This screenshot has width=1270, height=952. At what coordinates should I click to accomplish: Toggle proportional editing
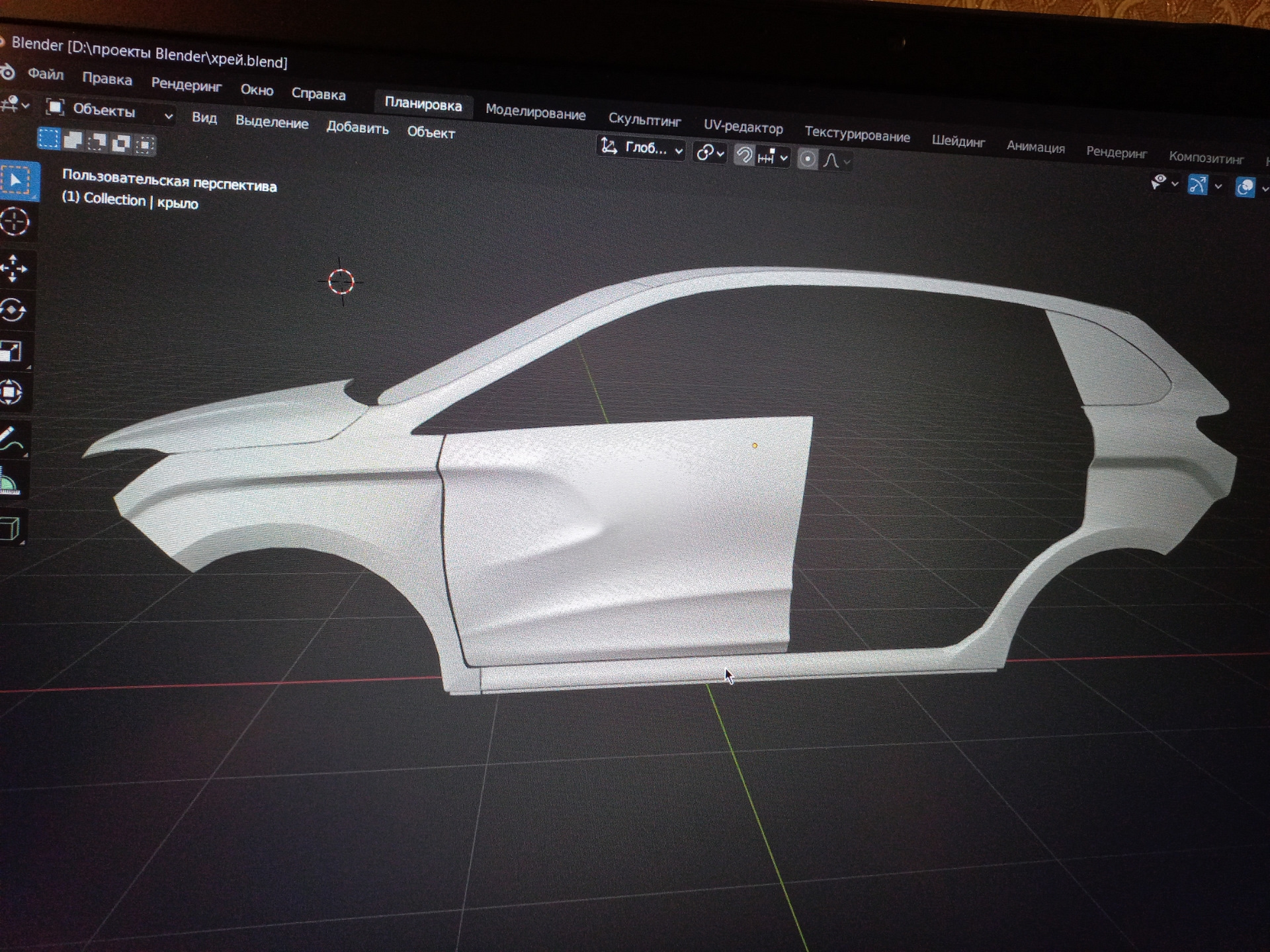pos(808,159)
